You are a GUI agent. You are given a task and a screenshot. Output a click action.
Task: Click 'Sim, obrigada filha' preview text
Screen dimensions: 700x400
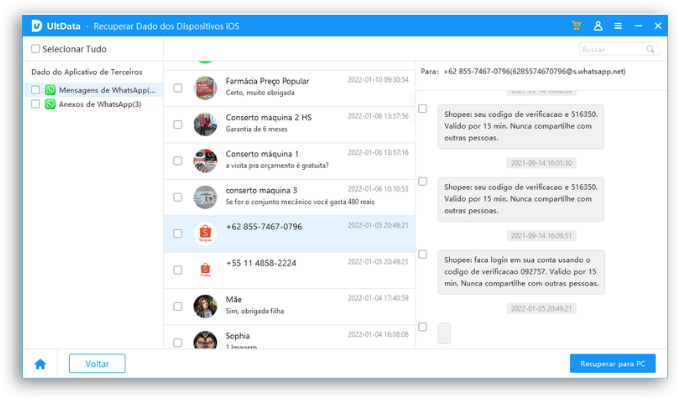[254, 311]
